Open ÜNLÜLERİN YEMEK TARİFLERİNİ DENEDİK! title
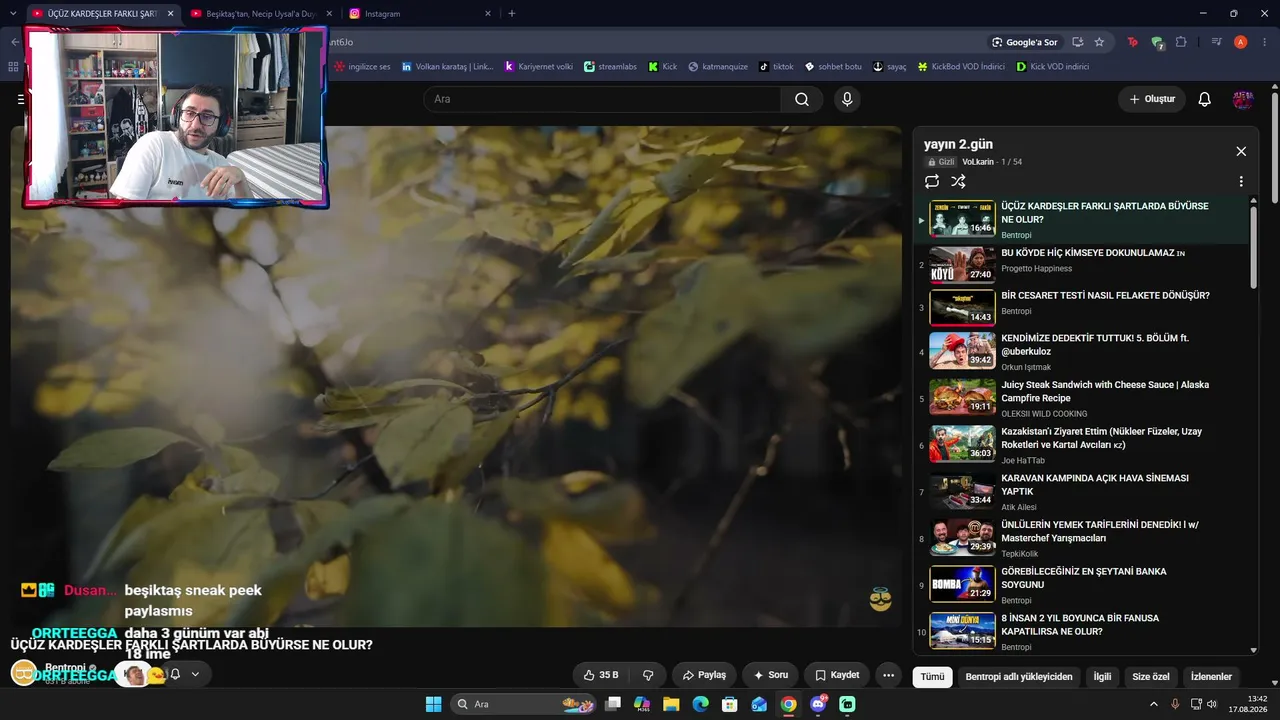 click(x=1100, y=531)
